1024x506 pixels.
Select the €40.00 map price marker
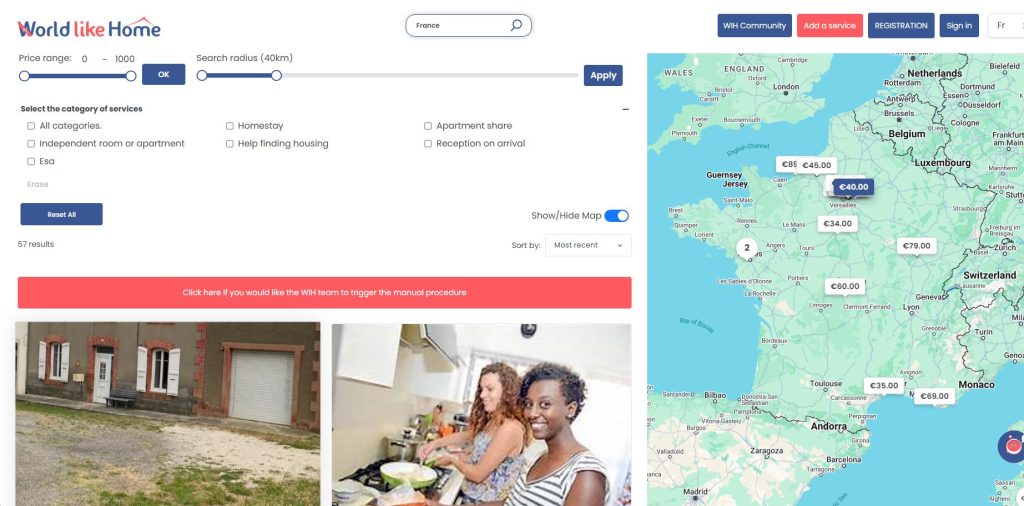(x=854, y=187)
